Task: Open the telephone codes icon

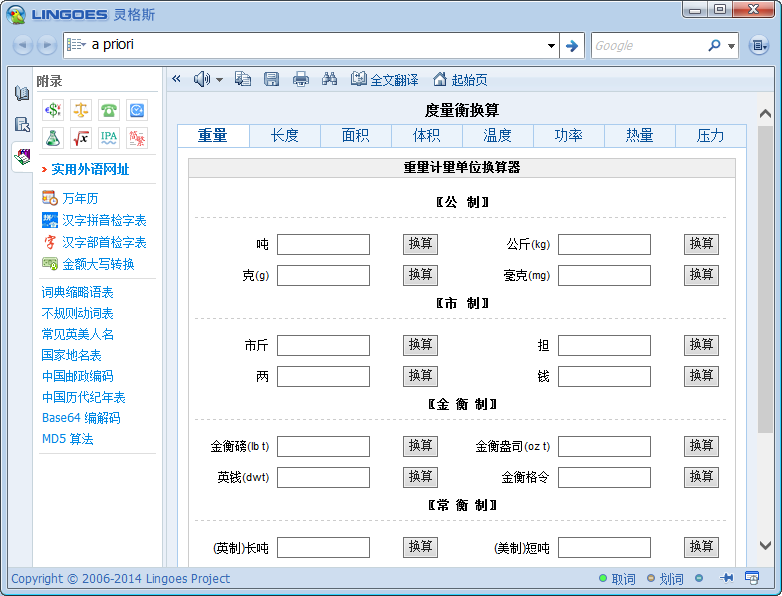Action: pos(109,110)
